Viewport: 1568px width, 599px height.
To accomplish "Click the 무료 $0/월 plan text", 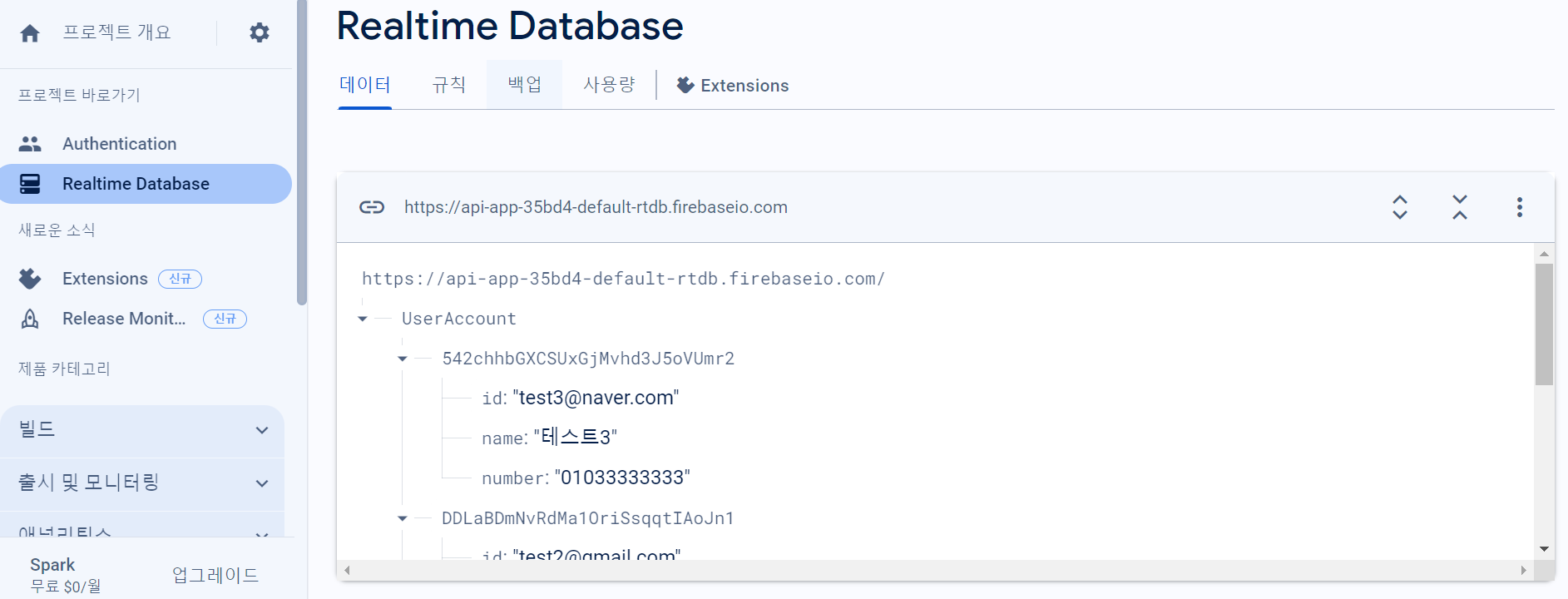I will pyautogui.click(x=66, y=587).
